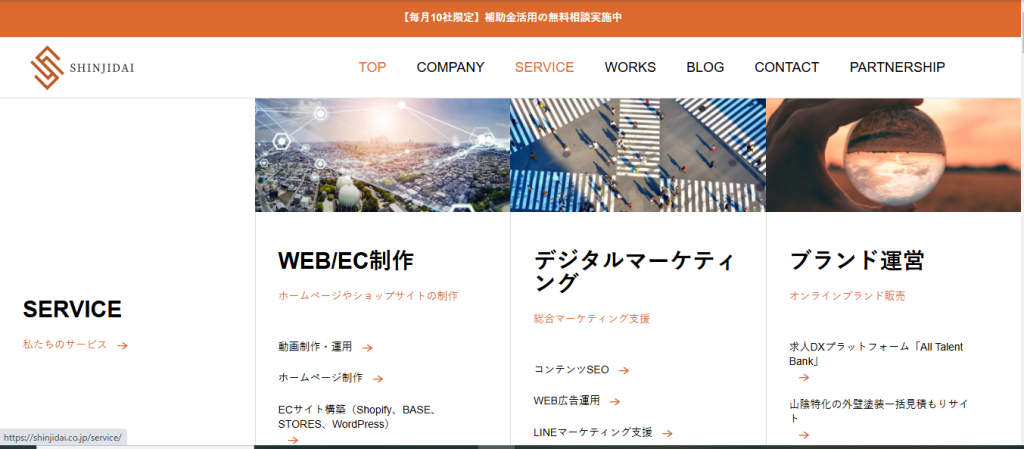Open the CONTACT page link
The height and width of the screenshot is (449, 1024).
(786, 67)
